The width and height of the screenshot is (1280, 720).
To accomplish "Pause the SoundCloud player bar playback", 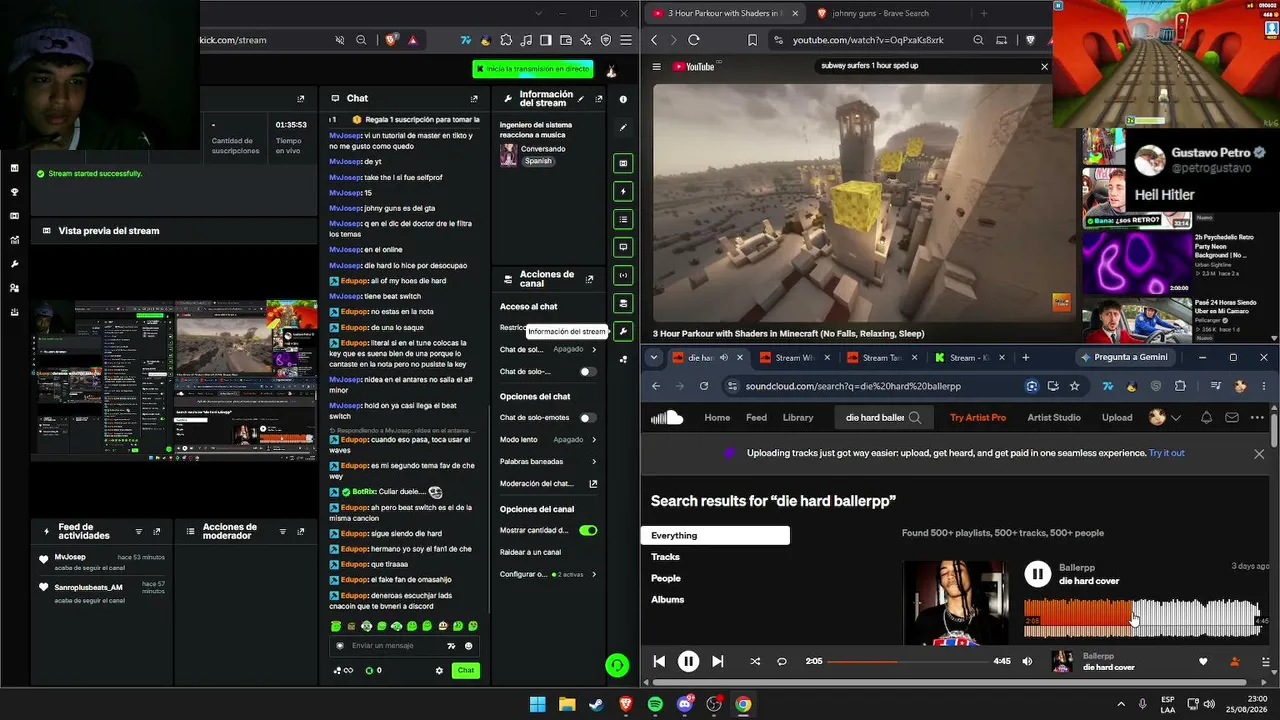I will [x=688, y=661].
